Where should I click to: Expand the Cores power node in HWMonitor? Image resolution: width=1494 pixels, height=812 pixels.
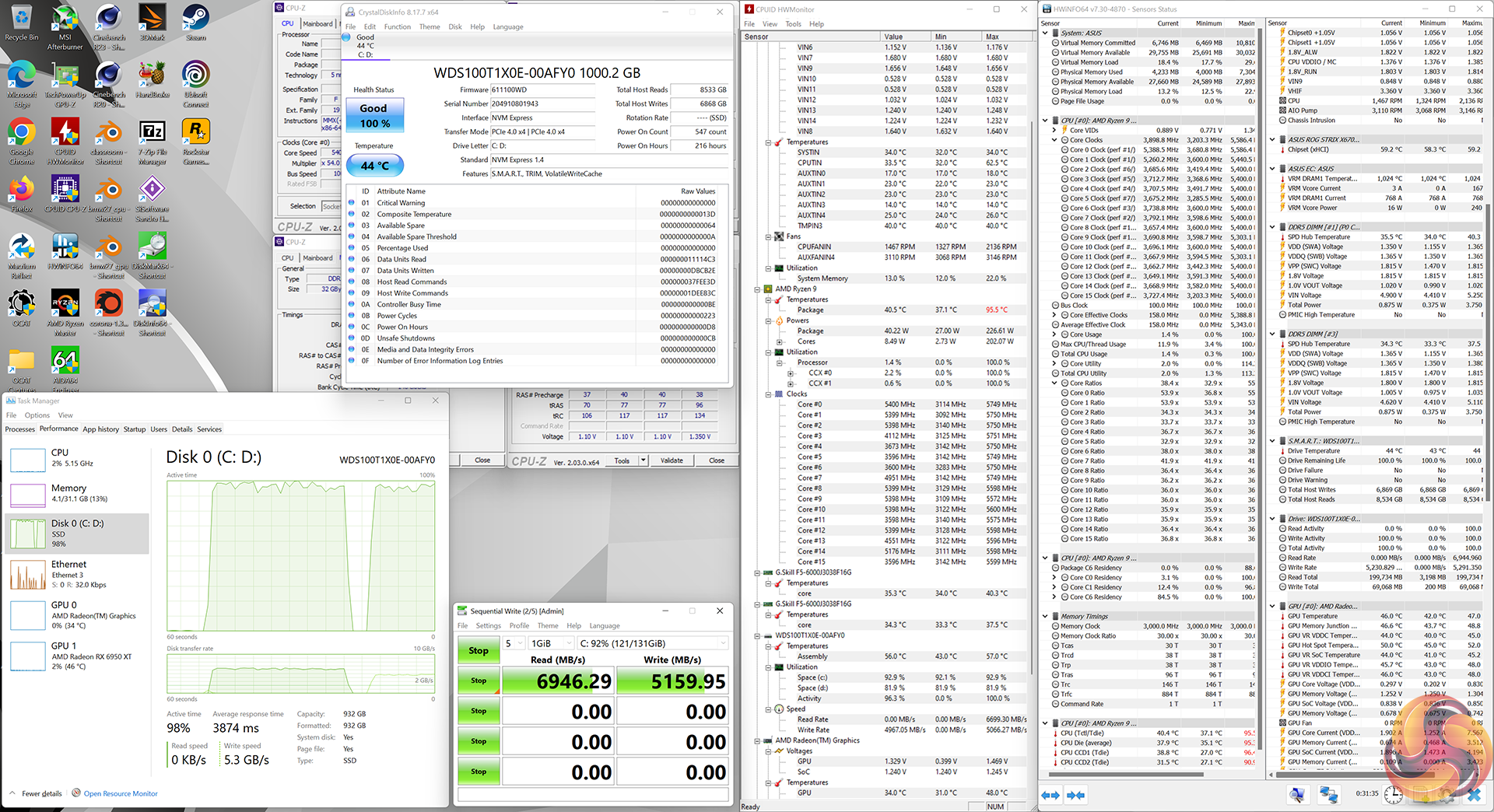point(780,341)
